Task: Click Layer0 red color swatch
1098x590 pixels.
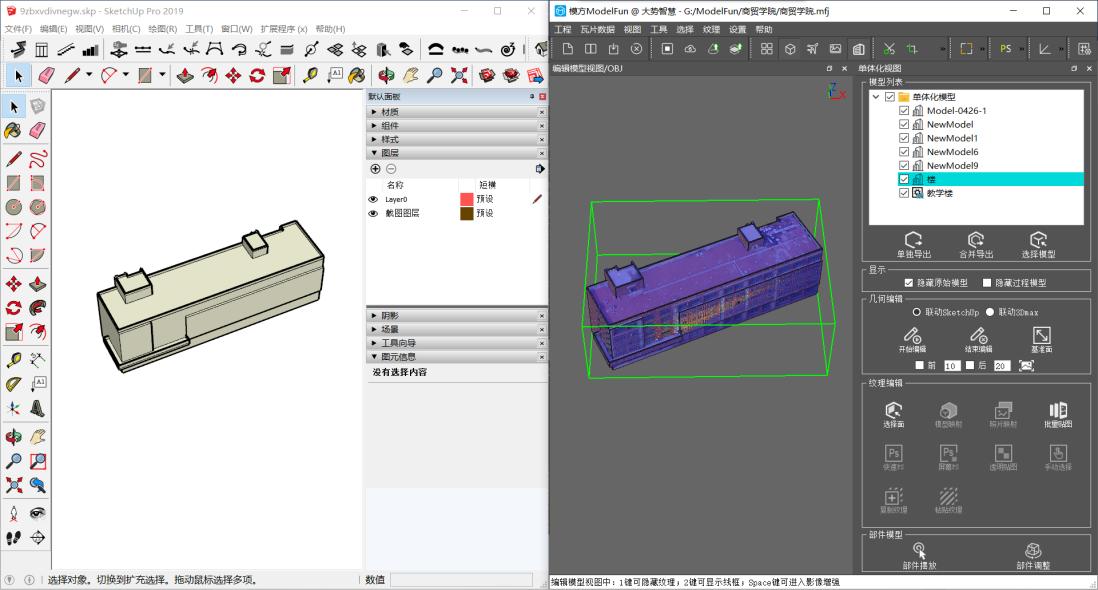Action: pos(466,199)
